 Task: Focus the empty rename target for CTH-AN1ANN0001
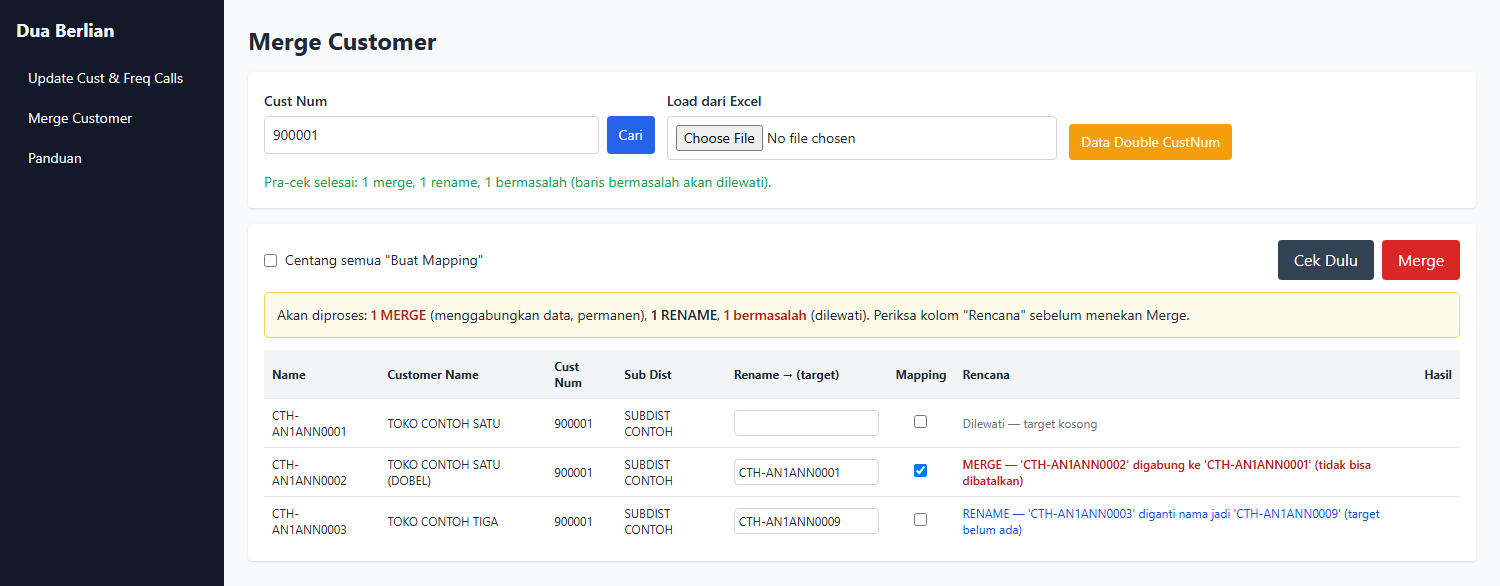pyautogui.click(x=806, y=423)
